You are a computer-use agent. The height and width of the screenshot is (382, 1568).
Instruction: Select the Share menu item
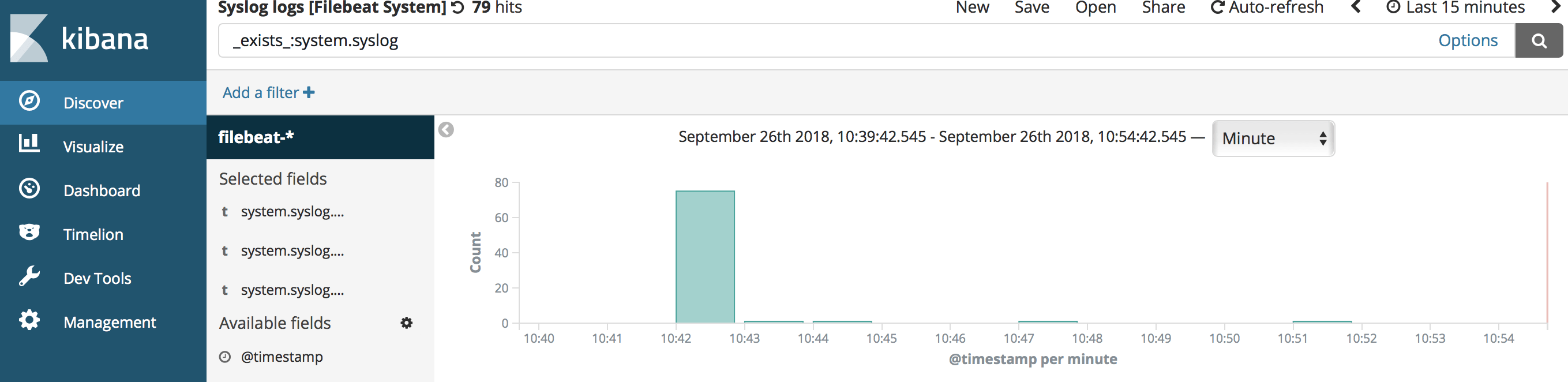coord(1163,8)
